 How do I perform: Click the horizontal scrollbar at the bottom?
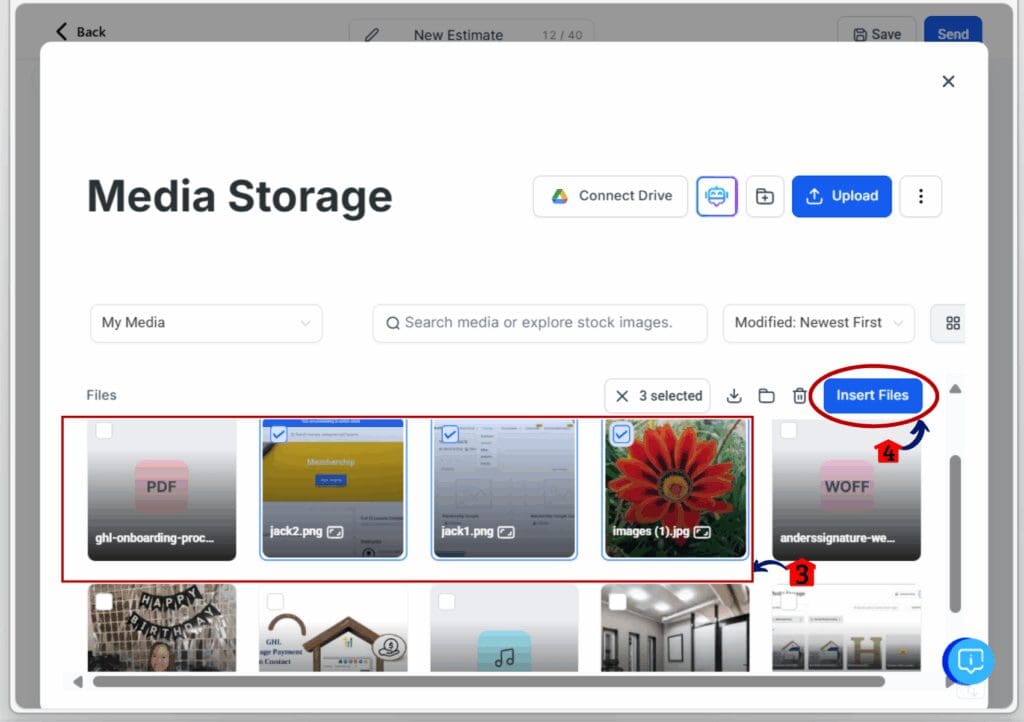(x=488, y=682)
